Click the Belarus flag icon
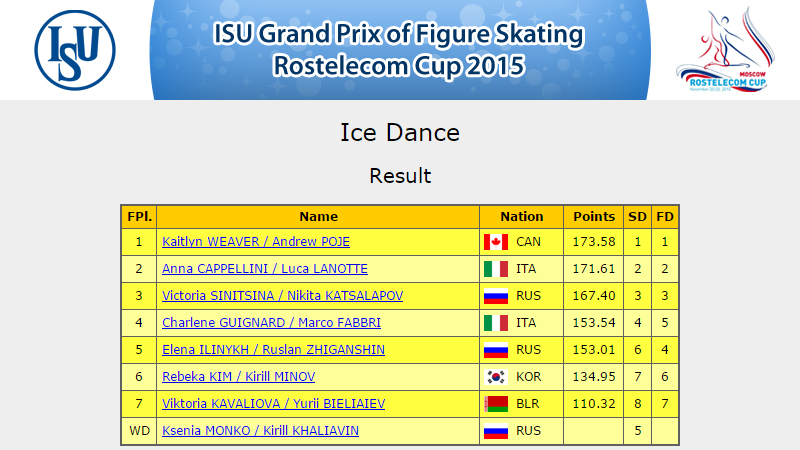Screen dimensions: 800x450 point(496,404)
